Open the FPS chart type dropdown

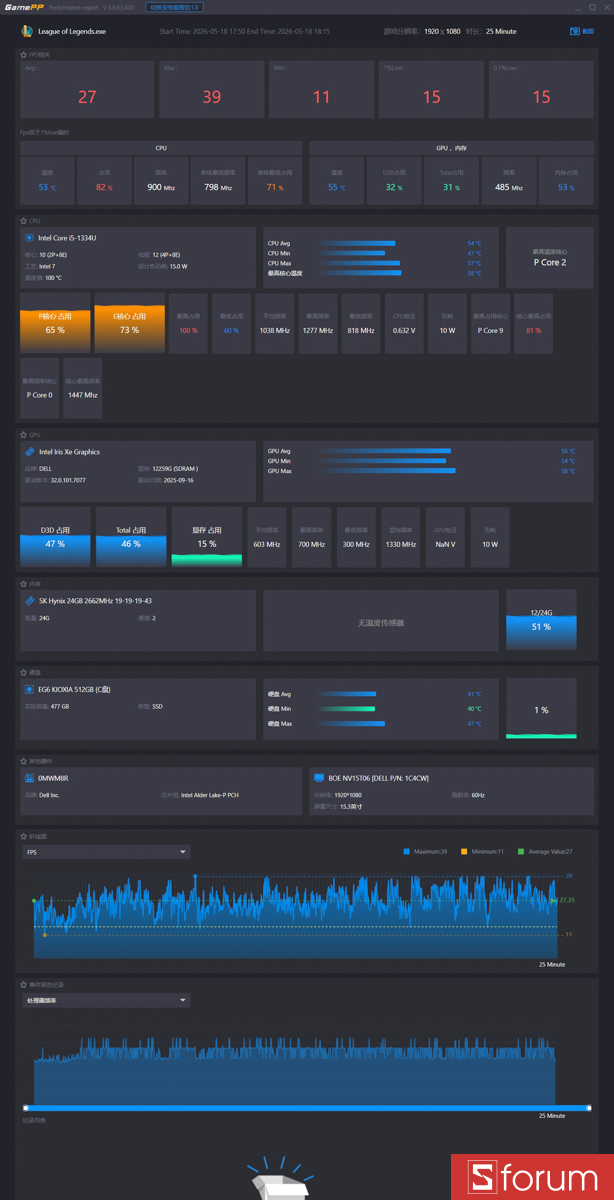(x=106, y=852)
